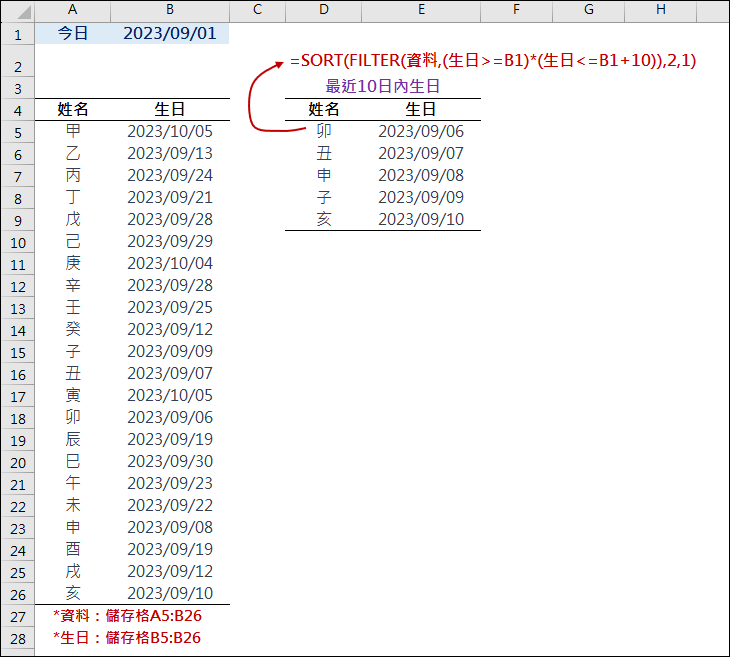Viewport: 730px width, 657px height.
Task: Click birthday 2023/09/25 for 壬
Action: (x=170, y=307)
